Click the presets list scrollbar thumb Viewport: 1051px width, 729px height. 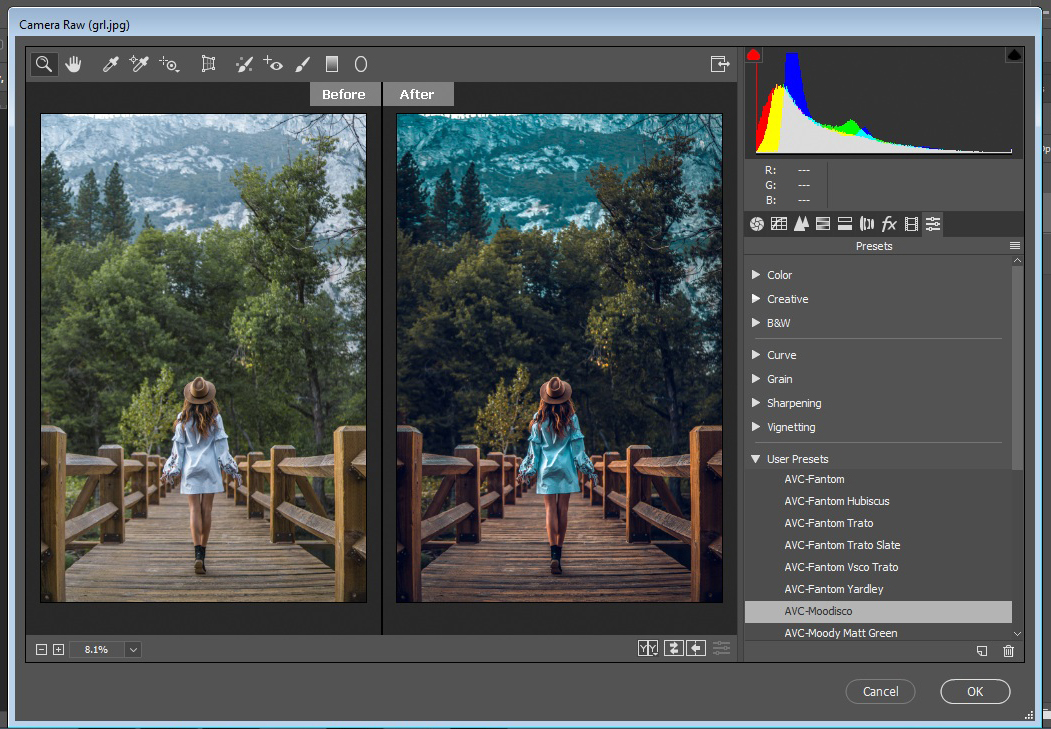coord(1017,367)
